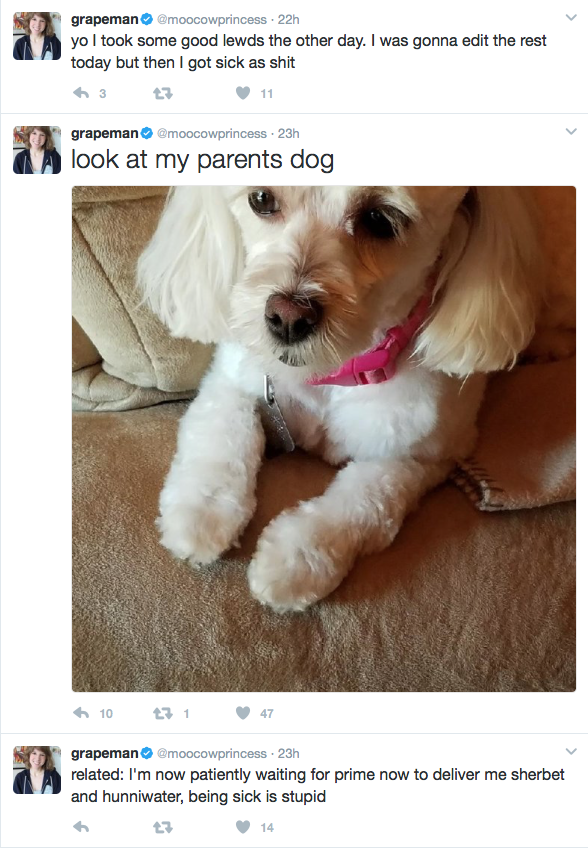Open grapeman's profile from the 22h tweet
This screenshot has width=588, height=848.
tap(104, 19)
